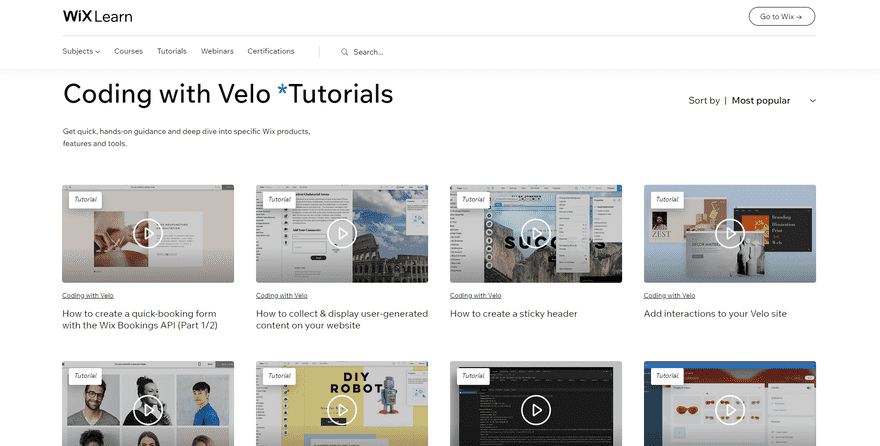This screenshot has width=880, height=446.
Task: Expand the Subjects dropdown menu
Action: coord(81,51)
